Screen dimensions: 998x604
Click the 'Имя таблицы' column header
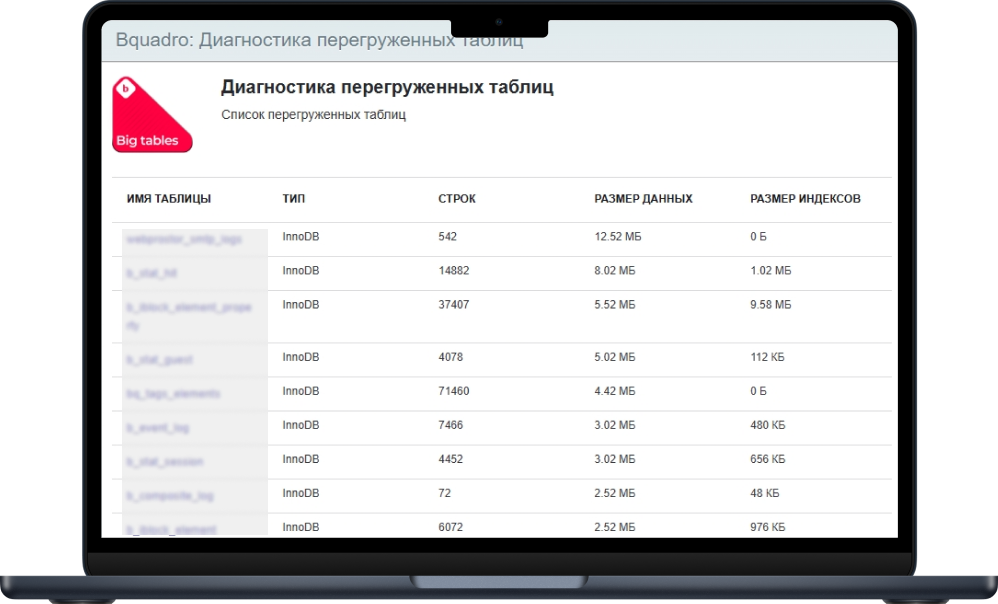coord(168,199)
